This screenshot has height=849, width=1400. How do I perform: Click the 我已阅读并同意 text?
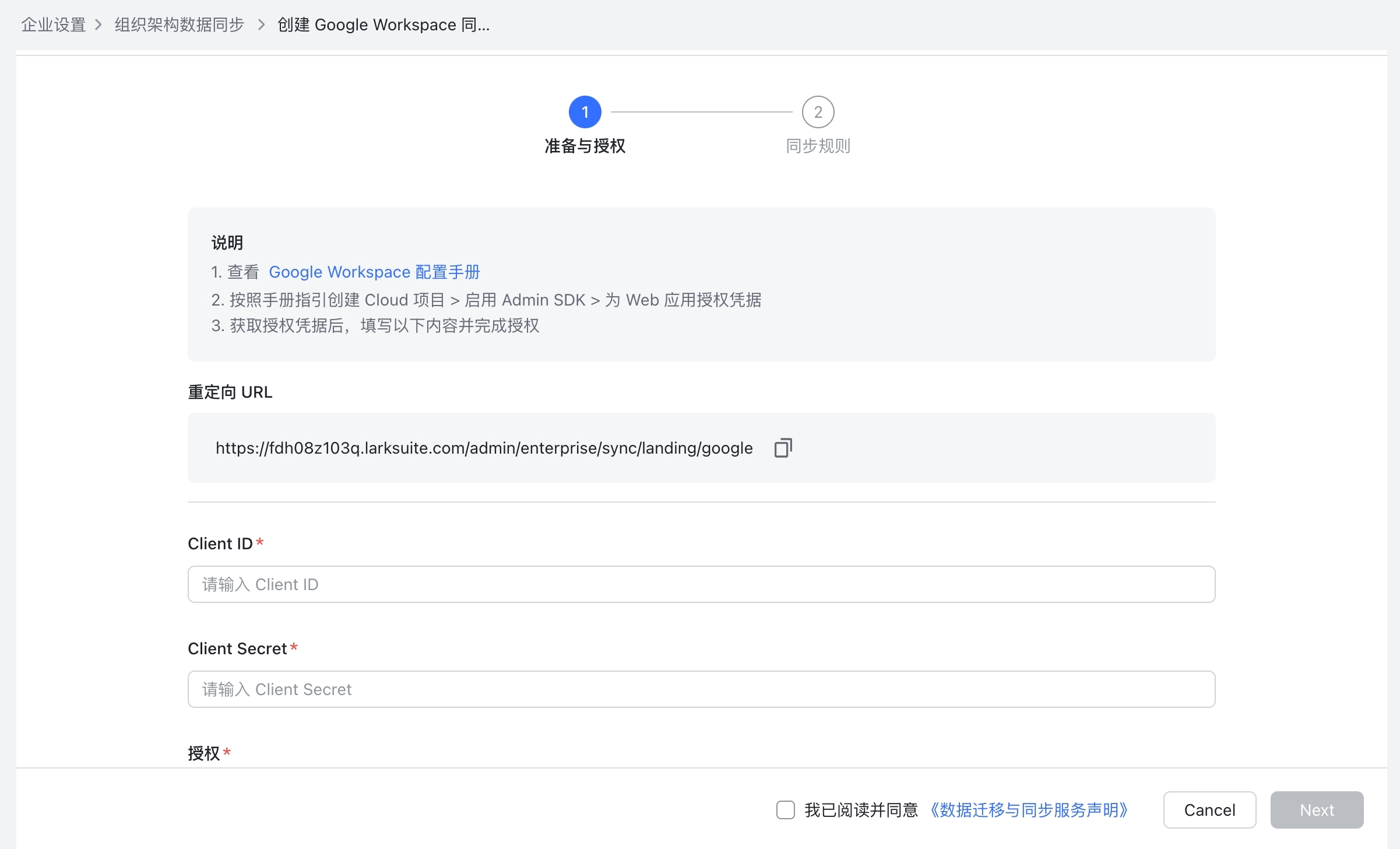(861, 810)
